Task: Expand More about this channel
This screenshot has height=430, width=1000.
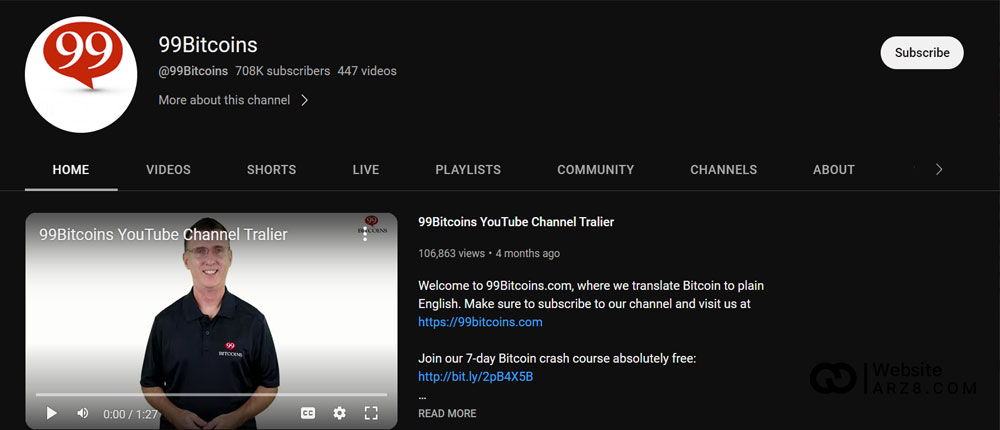Action: click(233, 100)
